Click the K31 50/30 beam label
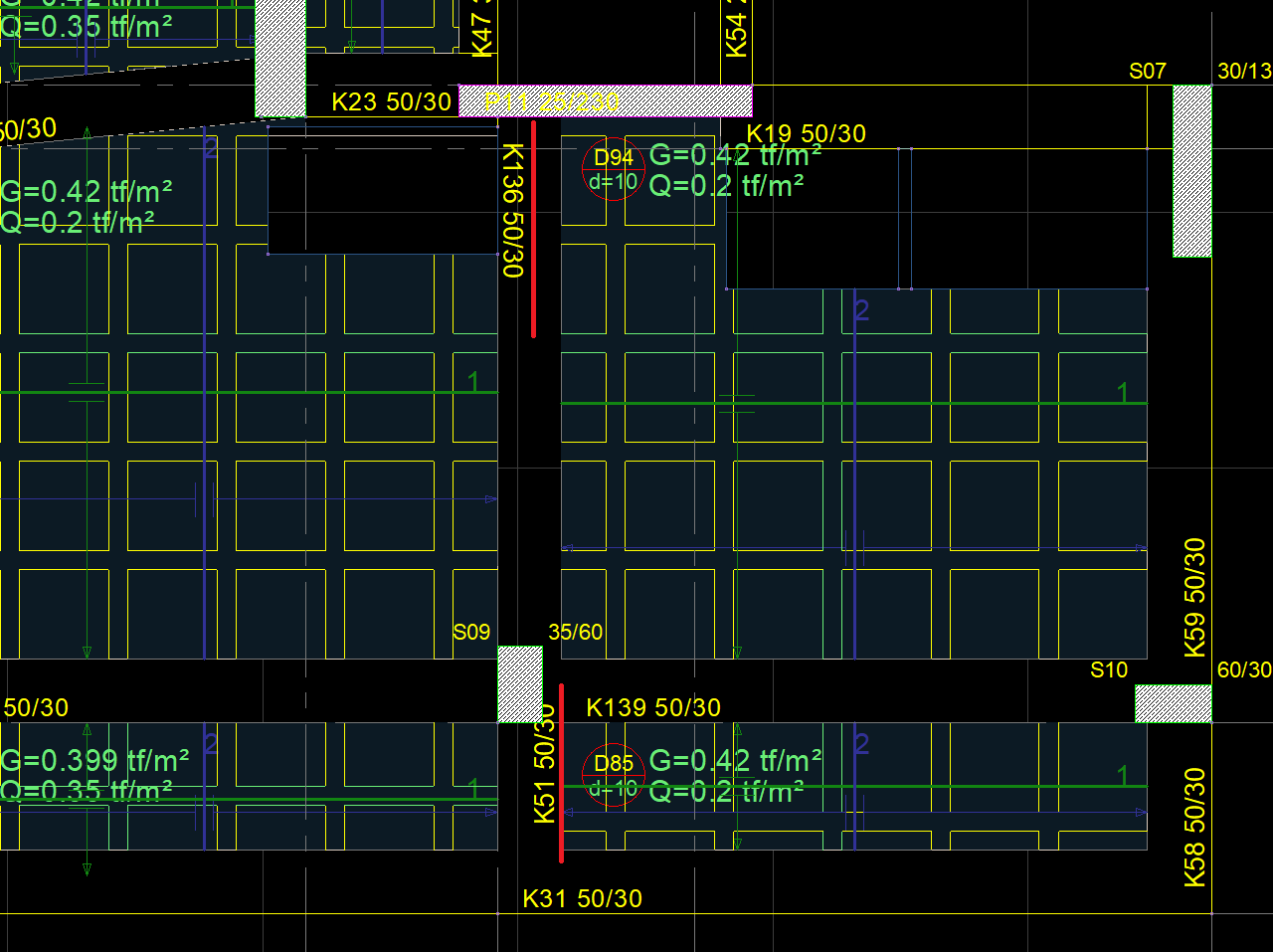 tap(582, 898)
